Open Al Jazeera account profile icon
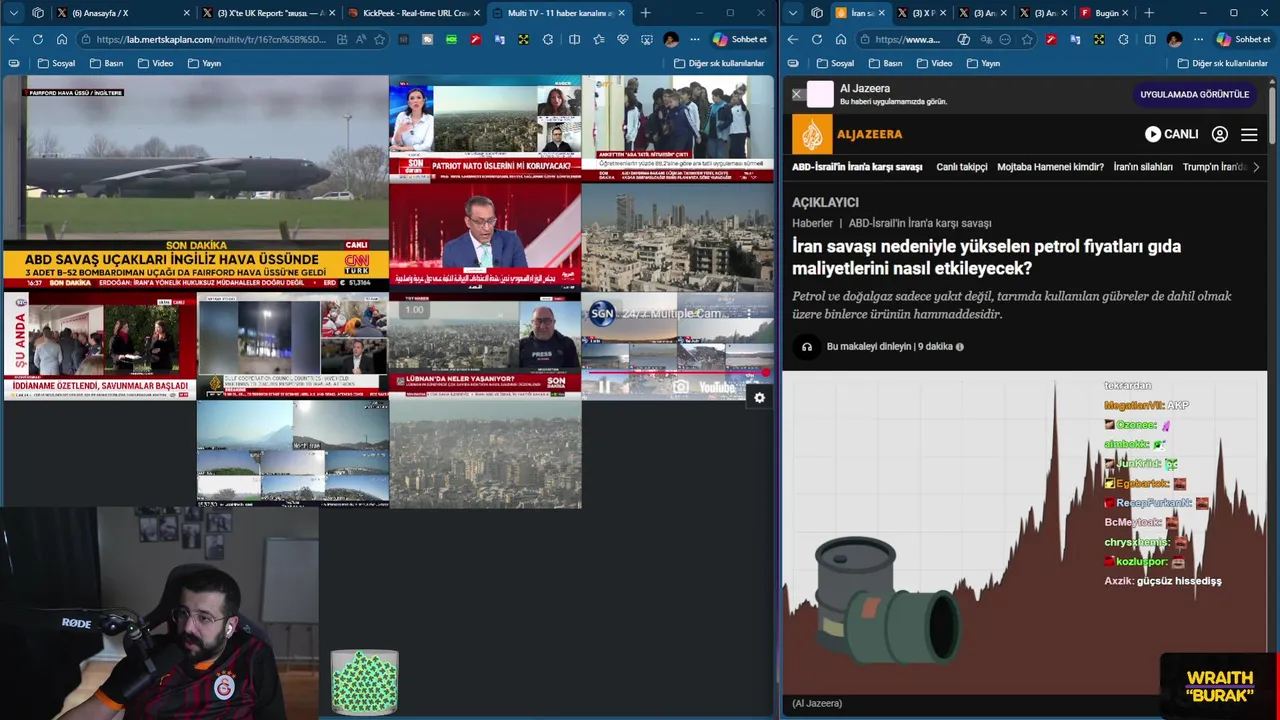1280x720 pixels. point(1220,134)
